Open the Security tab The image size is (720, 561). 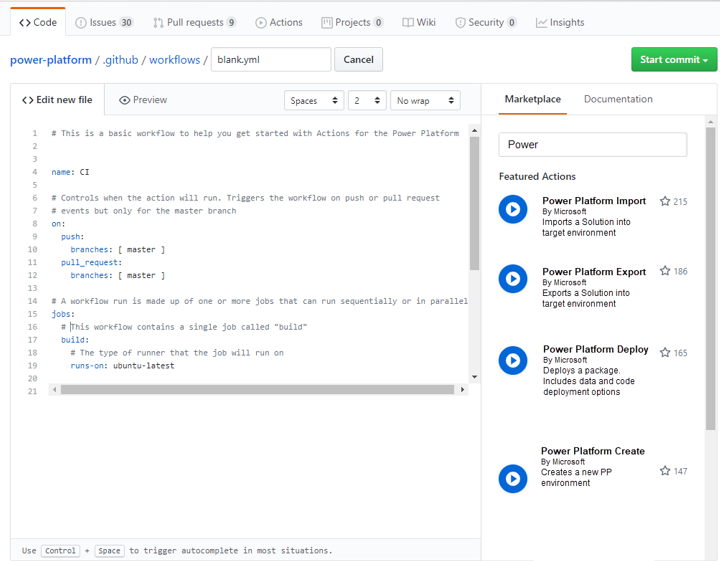point(486,22)
